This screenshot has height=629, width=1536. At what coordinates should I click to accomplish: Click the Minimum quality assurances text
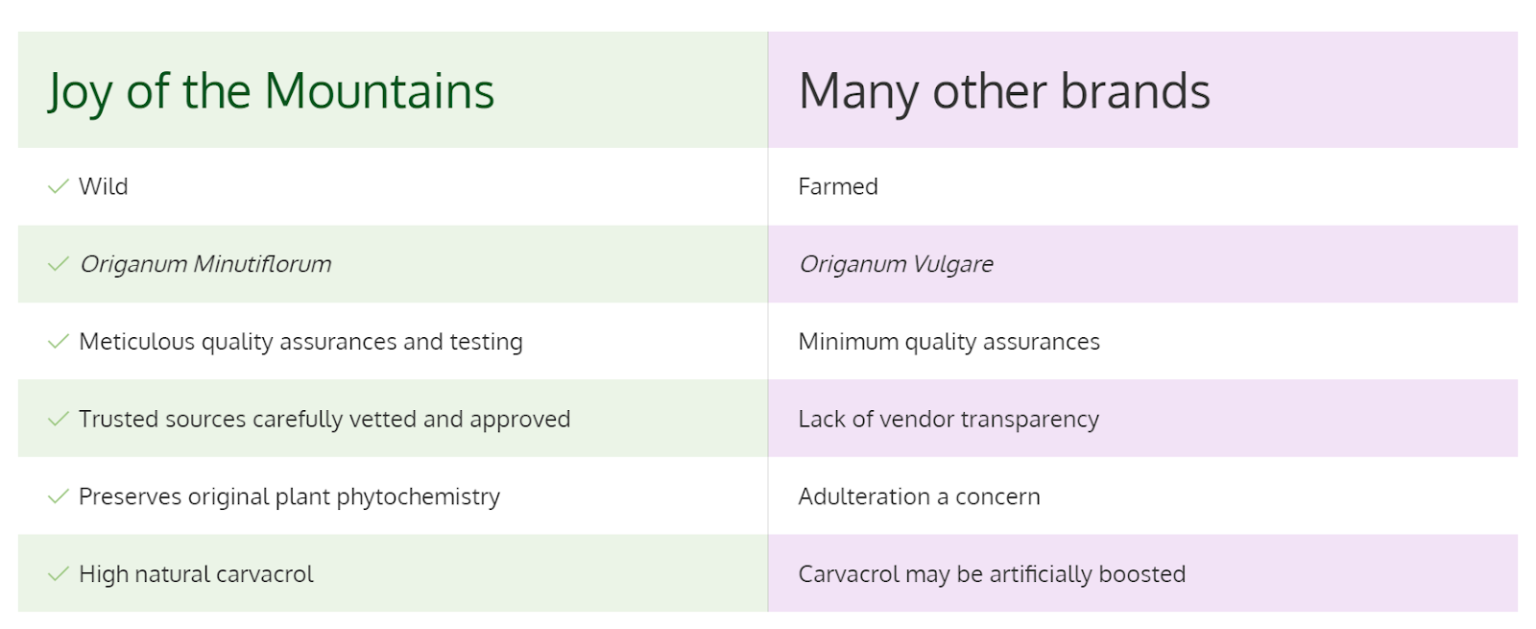[948, 342]
